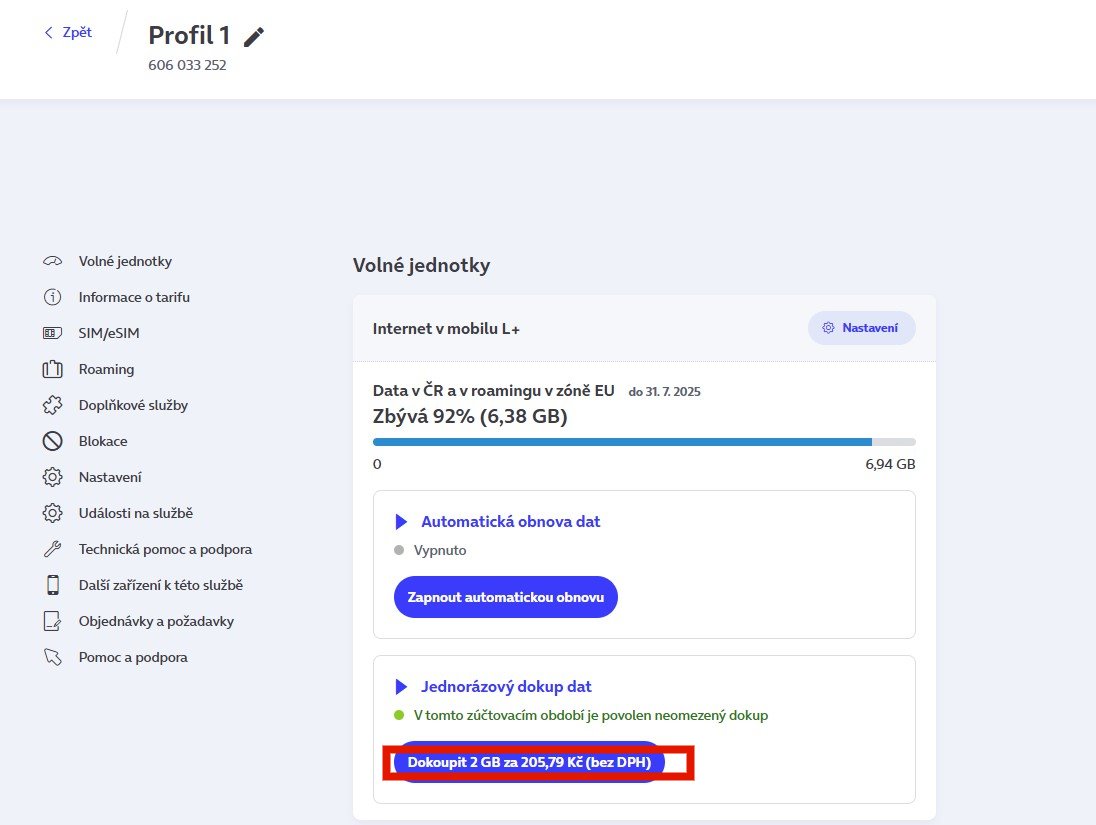Click the Blokace prohibition icon
Screen dimensions: 1096x825
(52, 441)
